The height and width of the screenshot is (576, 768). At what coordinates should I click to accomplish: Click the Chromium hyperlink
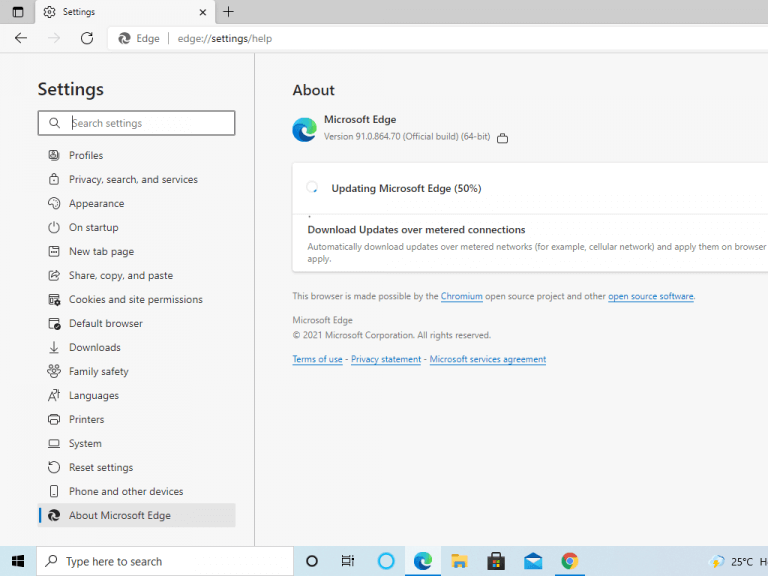tap(462, 297)
